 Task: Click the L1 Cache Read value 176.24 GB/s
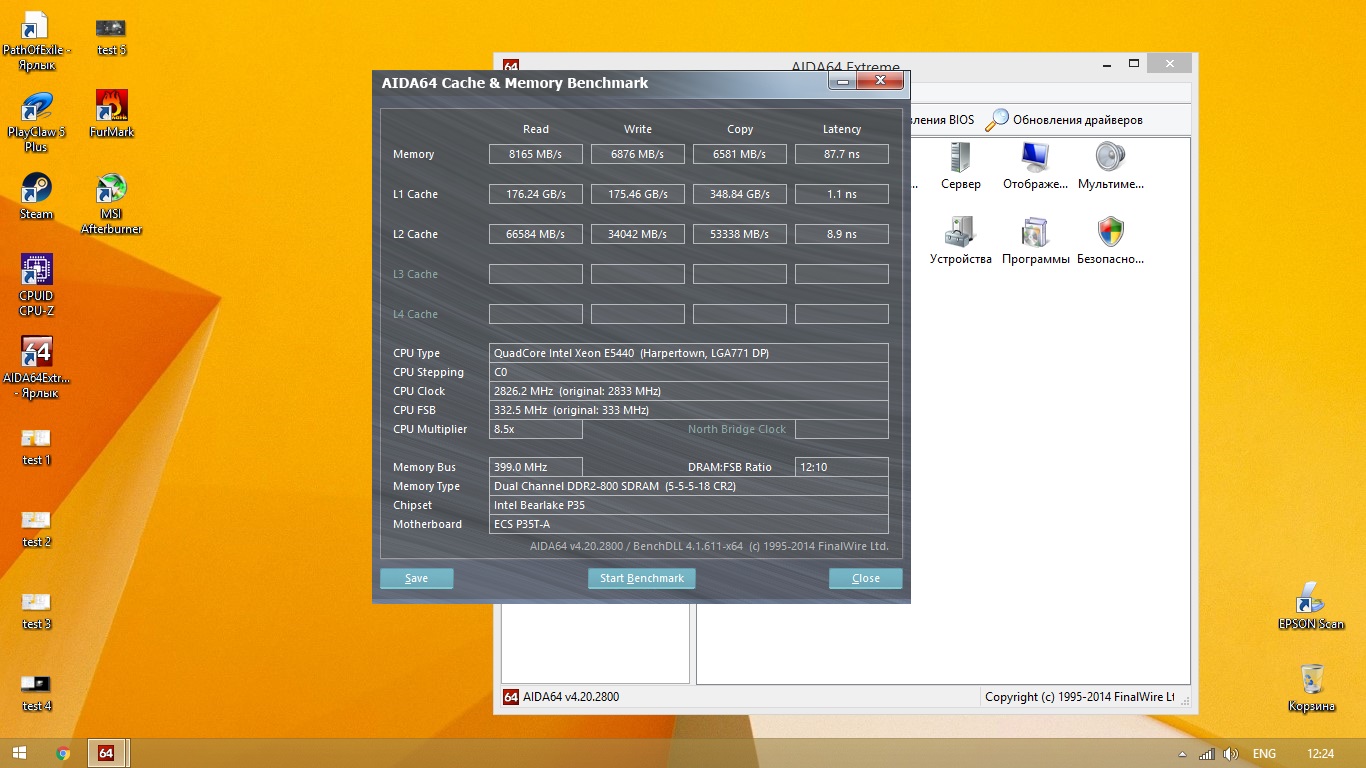point(536,194)
